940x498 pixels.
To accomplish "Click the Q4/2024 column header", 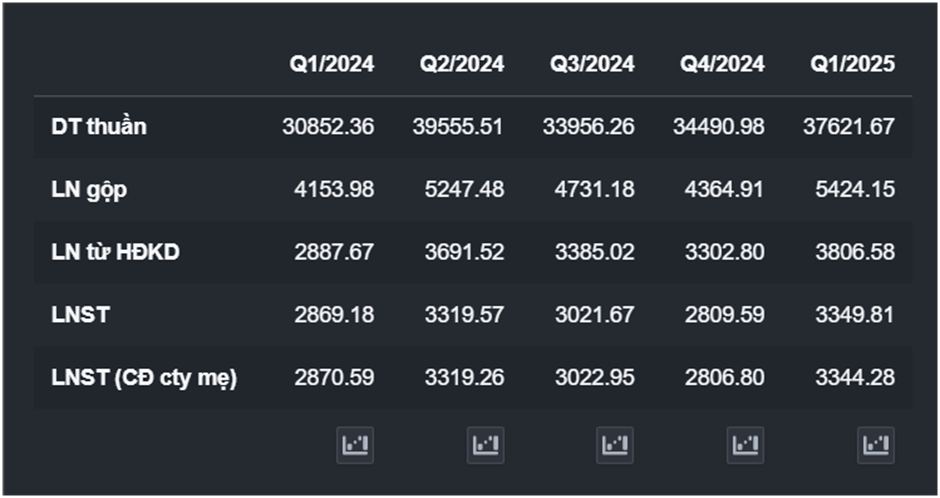I will pos(723,64).
